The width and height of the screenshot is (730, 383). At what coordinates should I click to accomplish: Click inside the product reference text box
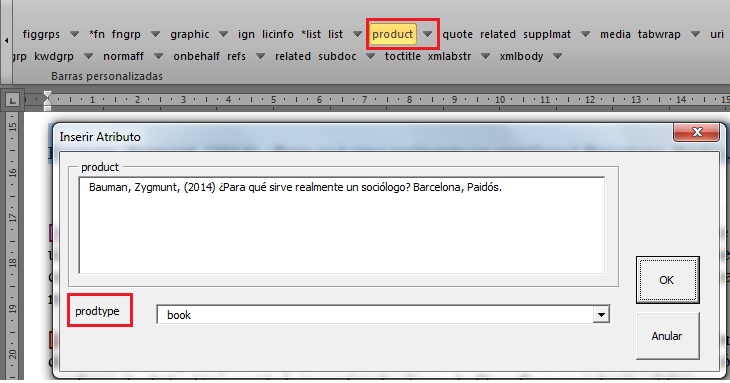(342, 225)
